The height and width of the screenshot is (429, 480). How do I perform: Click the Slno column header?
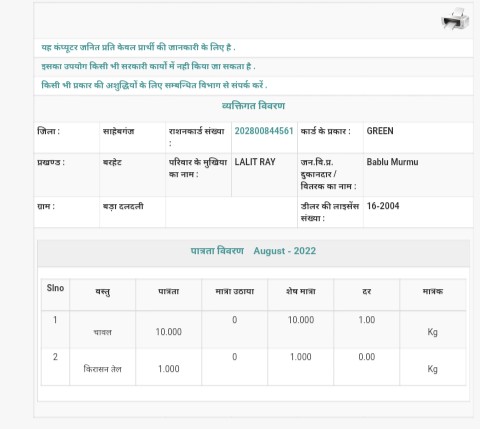pyautogui.click(x=55, y=288)
